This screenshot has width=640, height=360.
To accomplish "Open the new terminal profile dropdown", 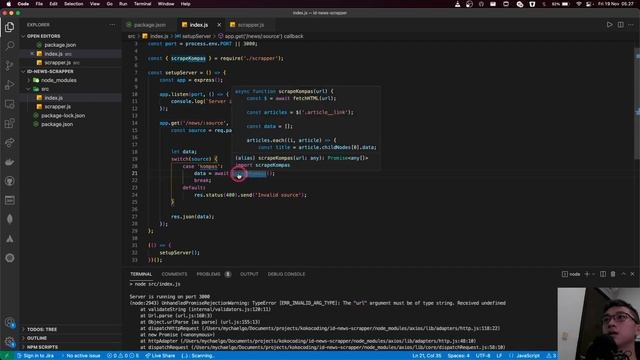I will tap(593, 274).
